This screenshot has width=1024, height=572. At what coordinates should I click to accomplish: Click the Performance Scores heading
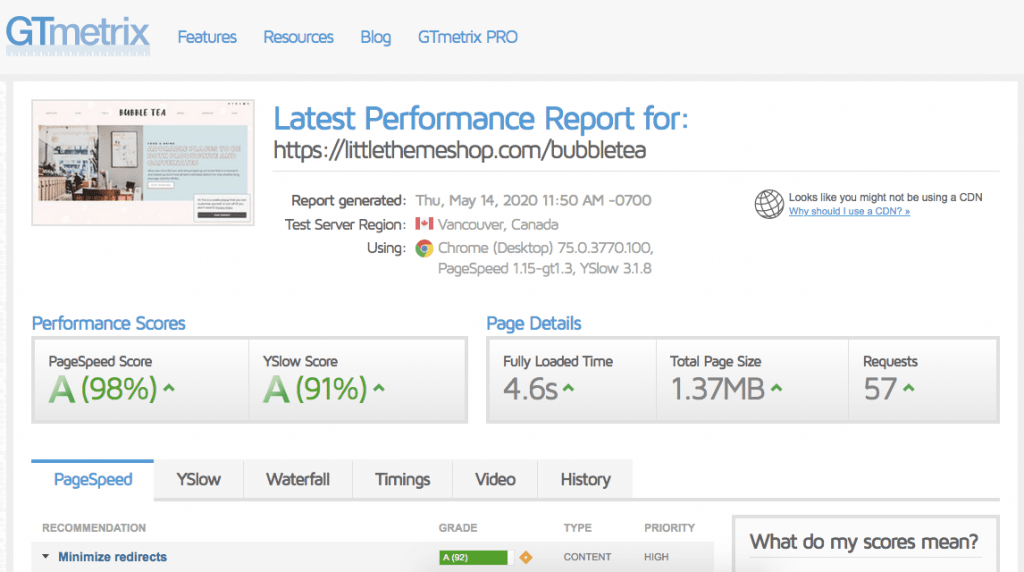click(108, 323)
